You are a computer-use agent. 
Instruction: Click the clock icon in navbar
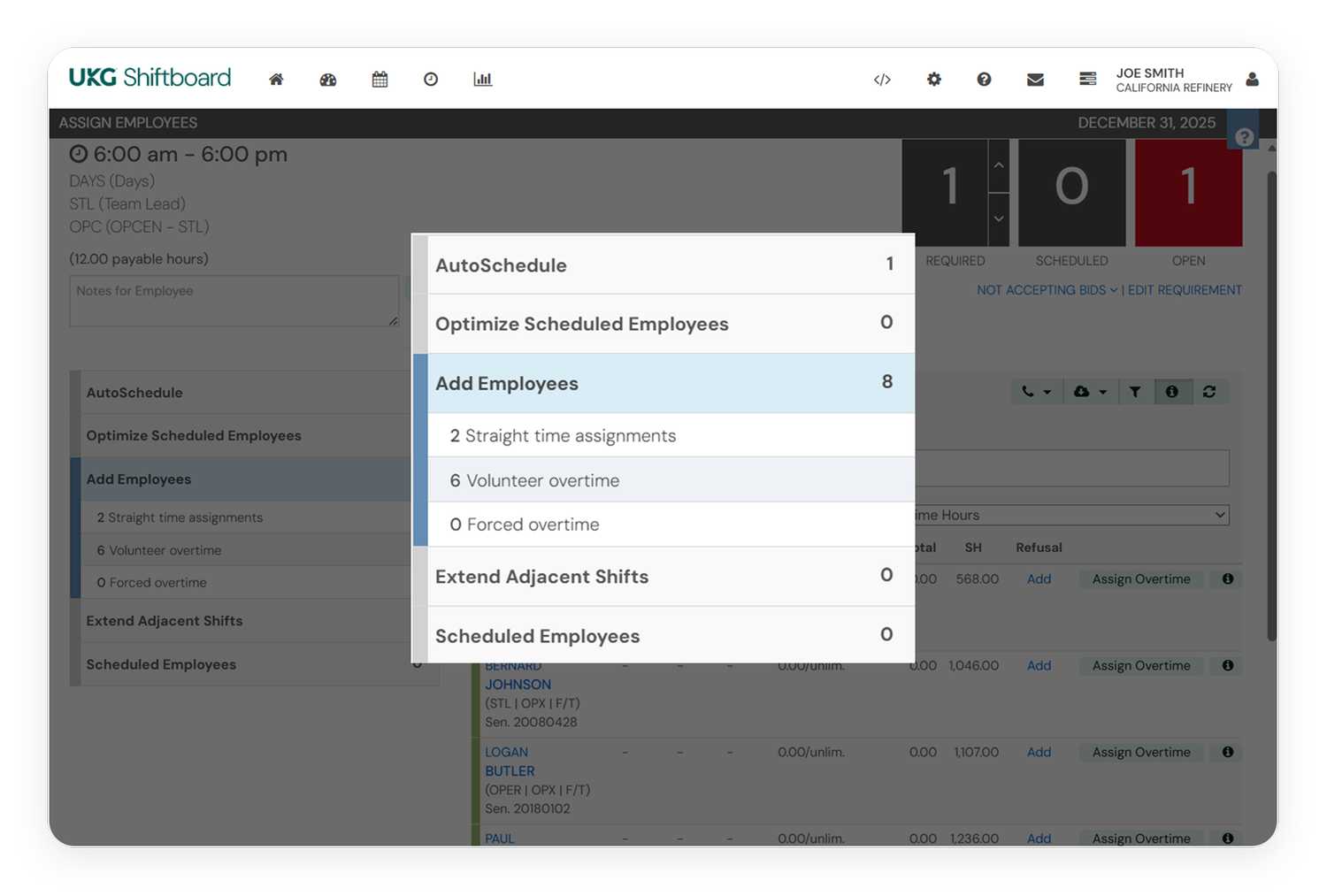[431, 80]
